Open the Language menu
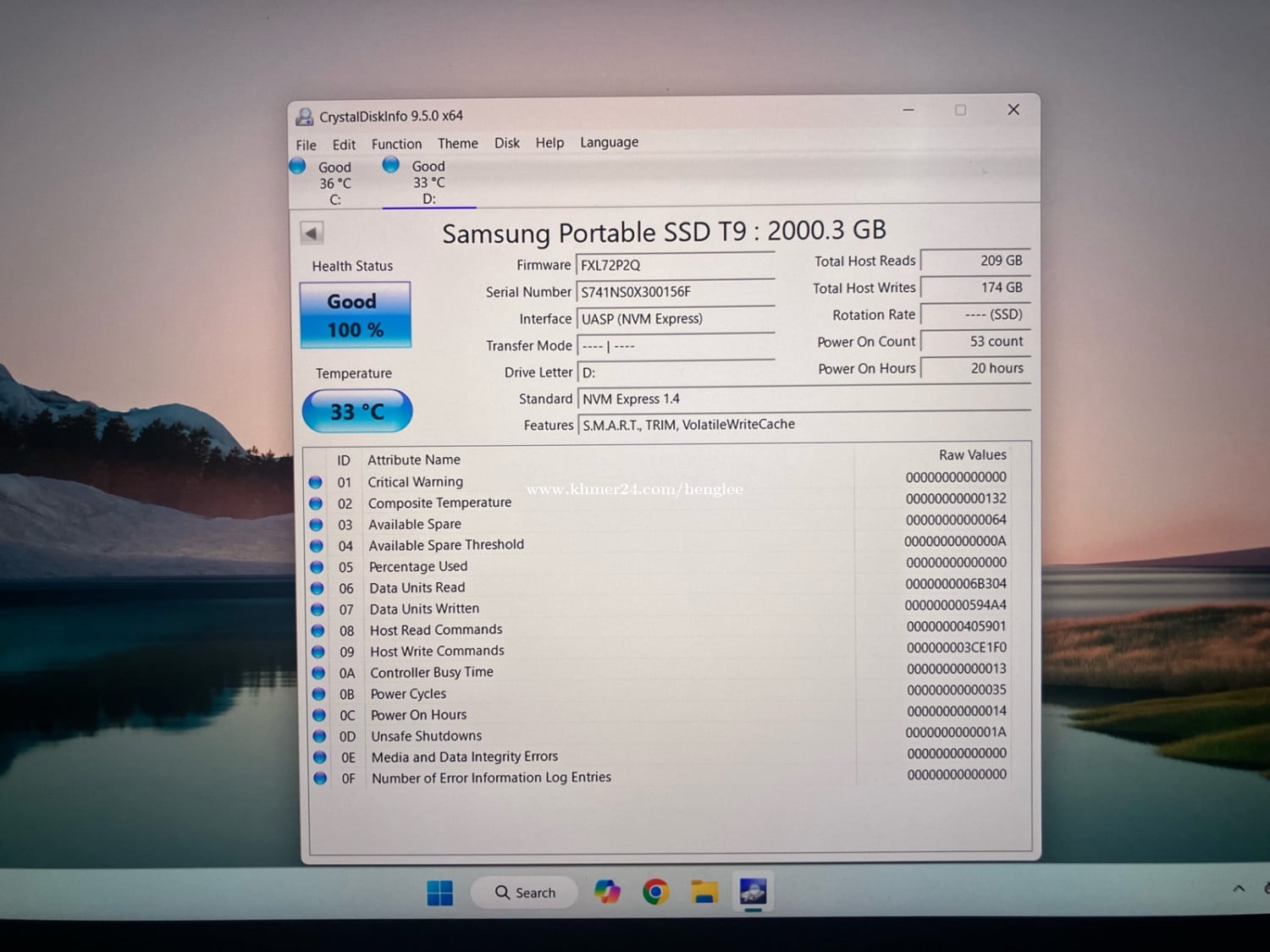1270x952 pixels. pos(609,142)
